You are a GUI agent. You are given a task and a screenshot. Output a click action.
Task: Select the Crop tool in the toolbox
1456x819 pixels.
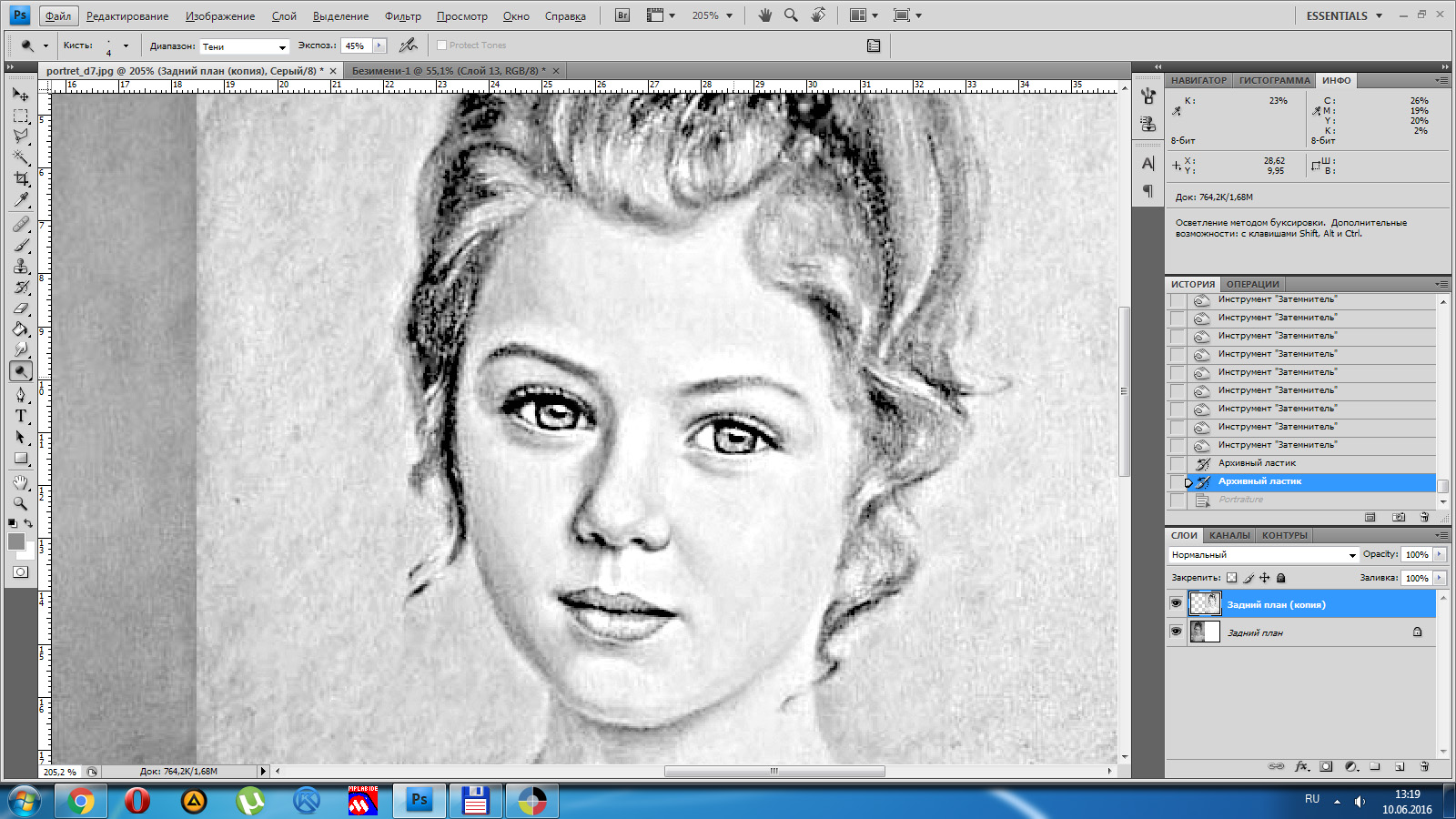pyautogui.click(x=21, y=179)
